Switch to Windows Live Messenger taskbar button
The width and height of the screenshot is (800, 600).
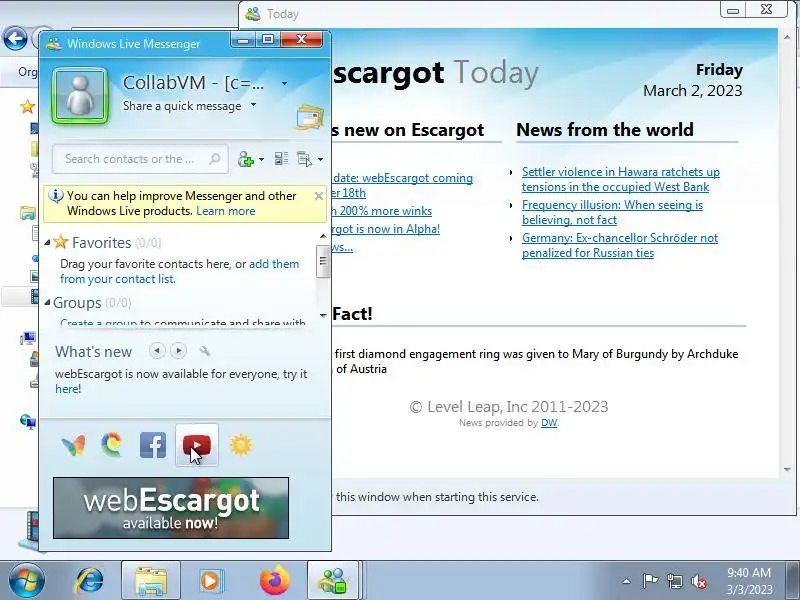pos(334,581)
